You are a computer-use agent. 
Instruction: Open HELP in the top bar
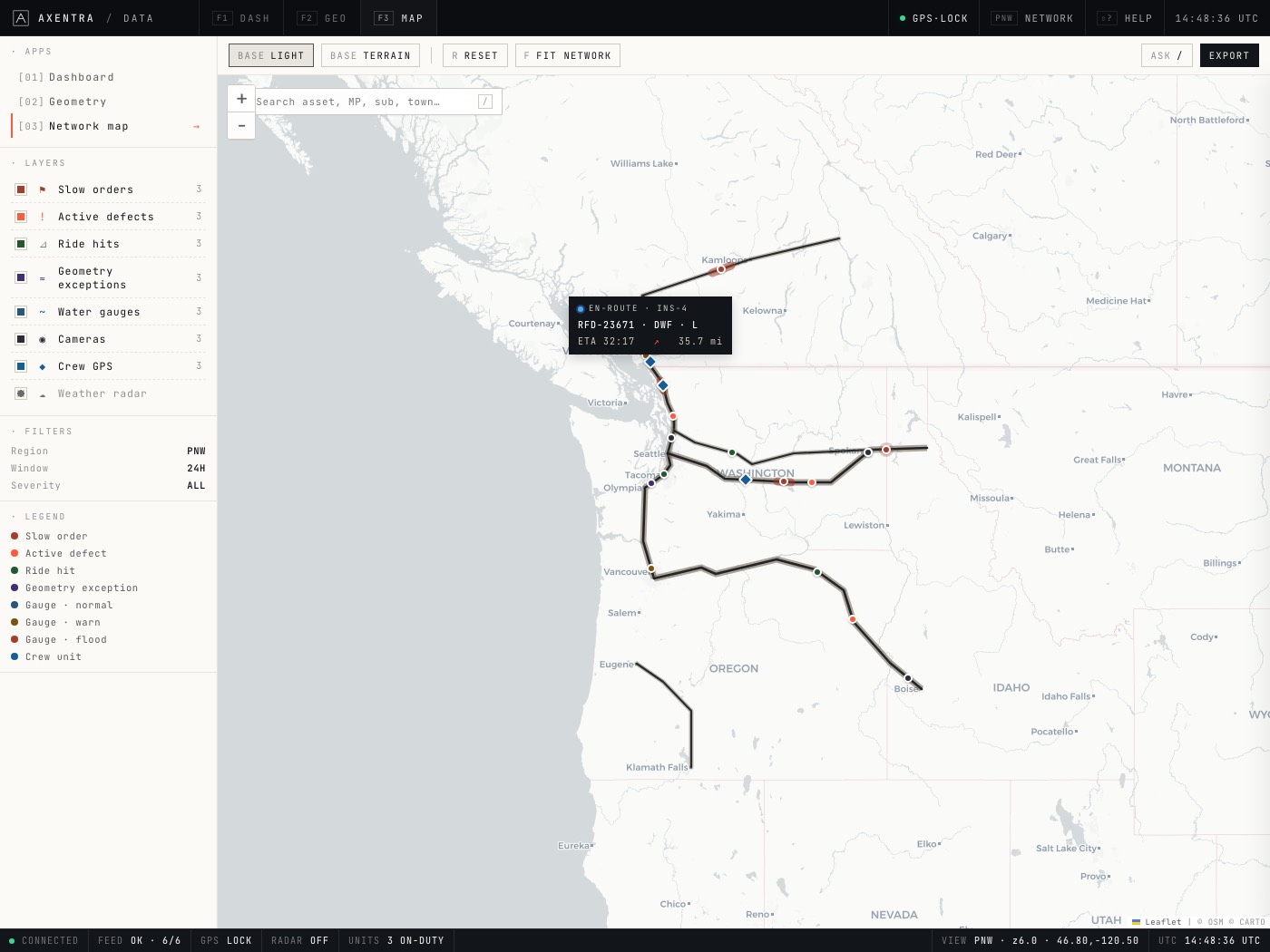(1125, 18)
